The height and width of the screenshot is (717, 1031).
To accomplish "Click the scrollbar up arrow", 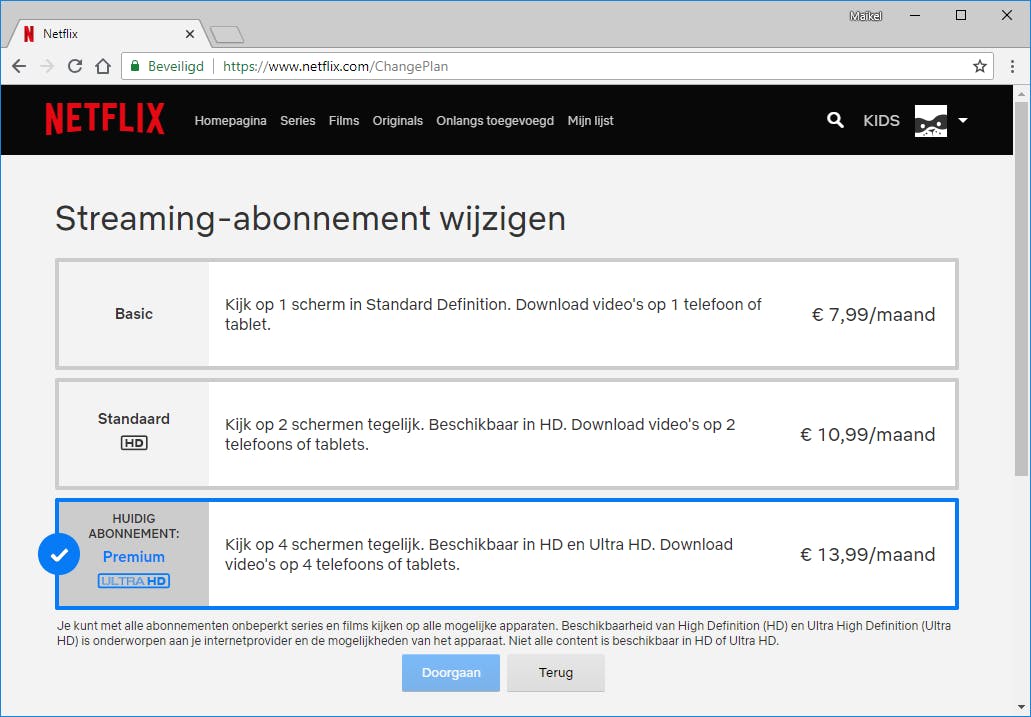I will (x=1021, y=94).
